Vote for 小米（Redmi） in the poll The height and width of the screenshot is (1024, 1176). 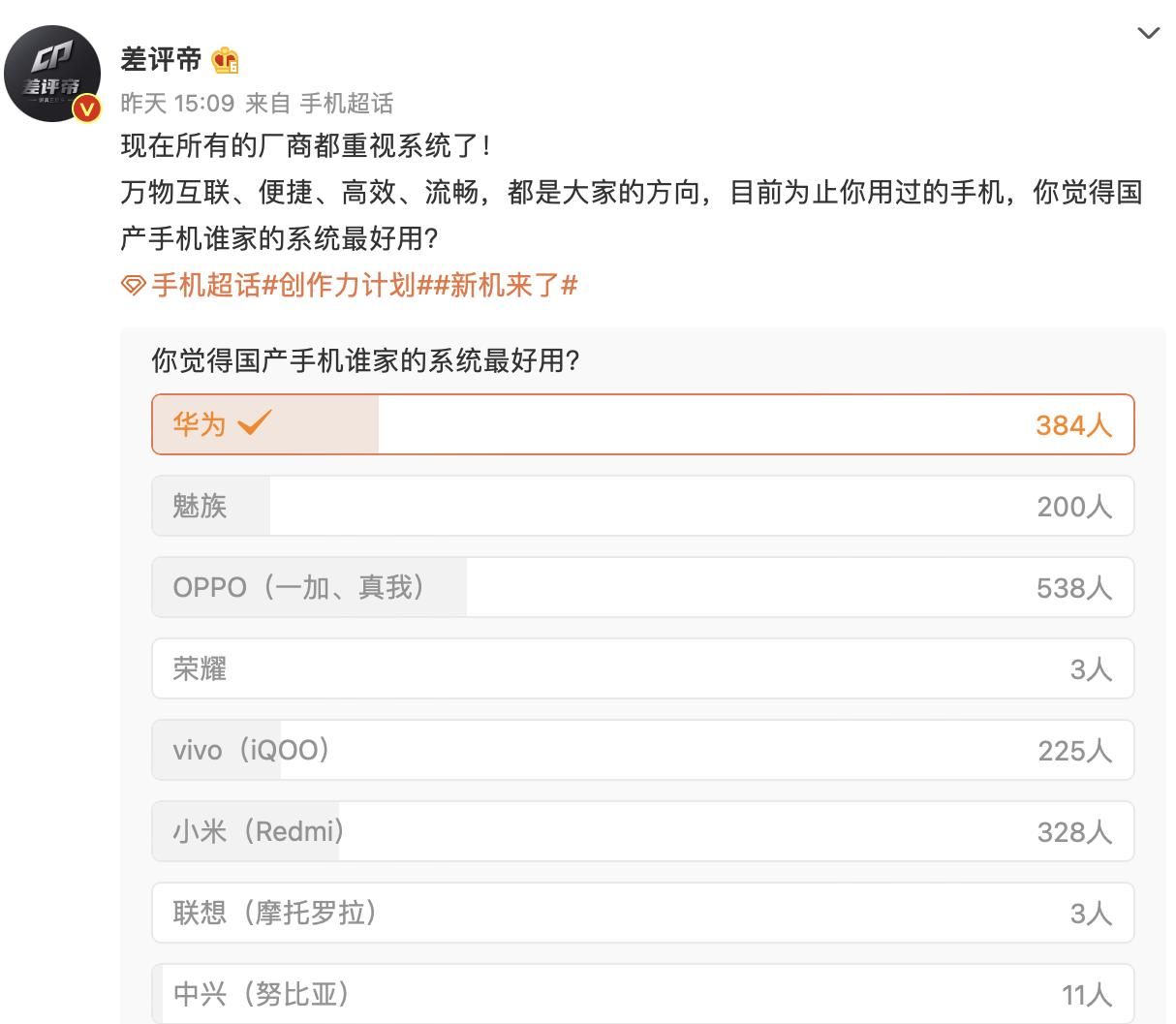tap(643, 831)
